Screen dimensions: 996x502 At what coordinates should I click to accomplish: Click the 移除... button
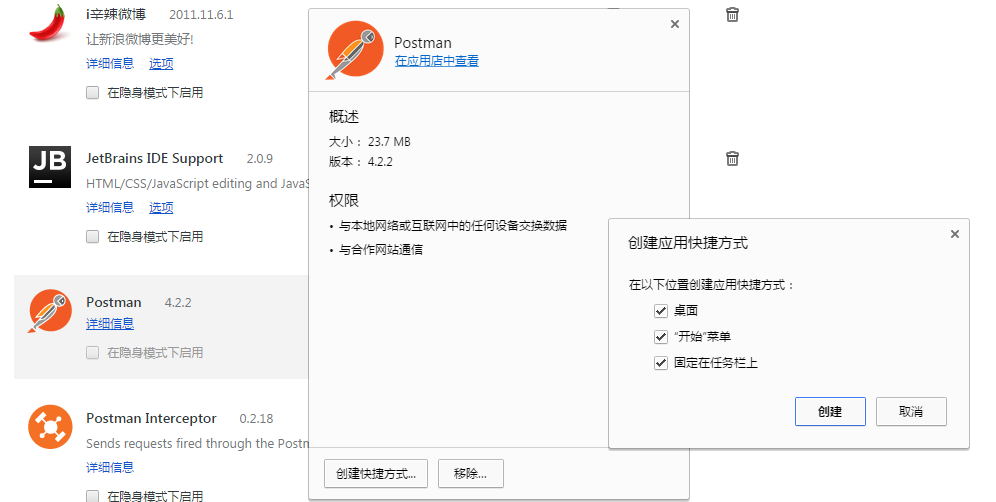(x=470, y=473)
